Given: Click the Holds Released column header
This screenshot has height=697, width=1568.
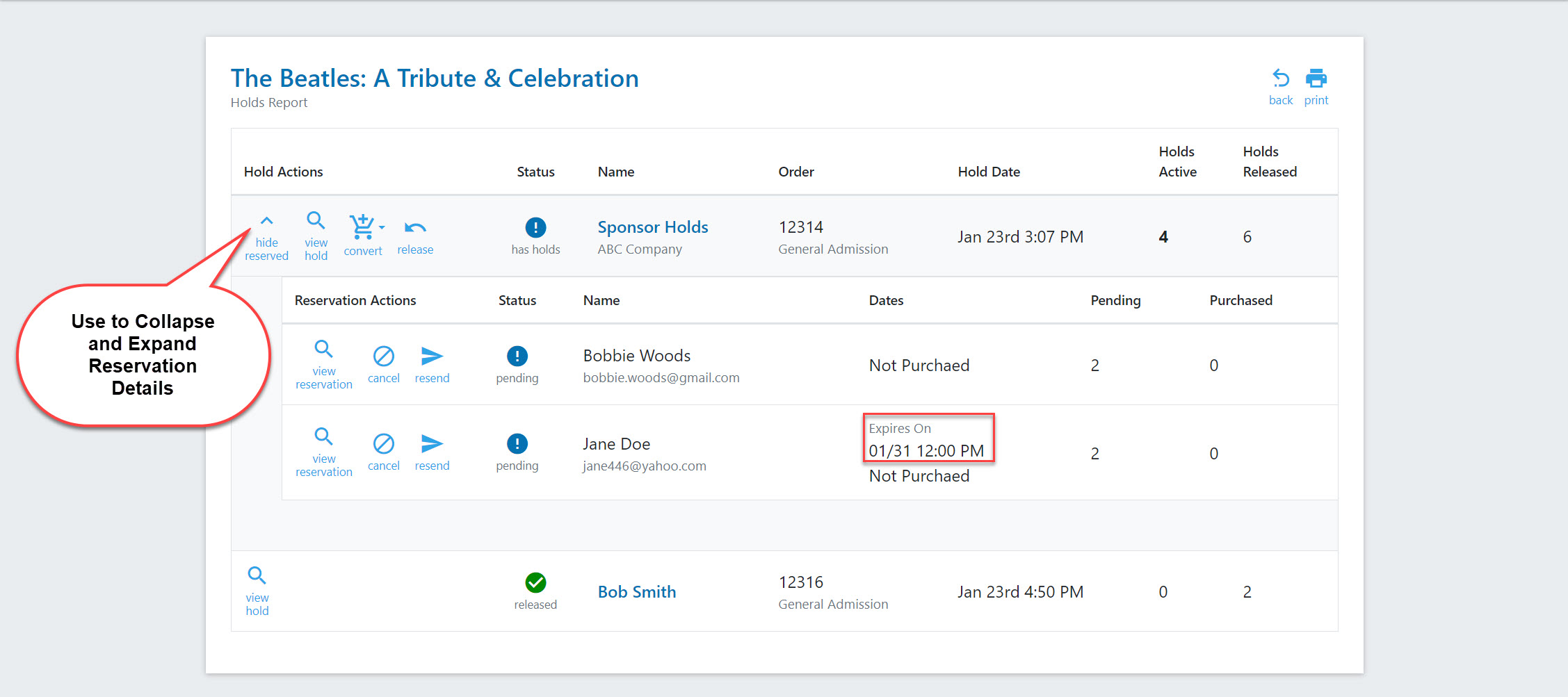Looking at the screenshot, I should (x=1270, y=161).
